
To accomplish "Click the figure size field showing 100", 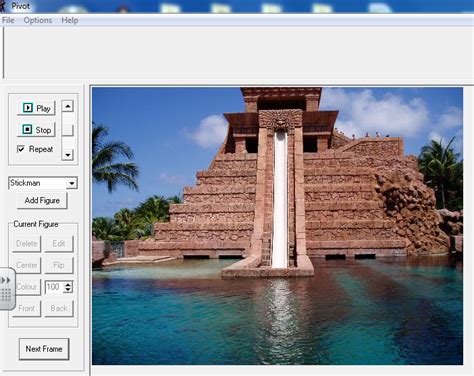I will (x=54, y=287).
